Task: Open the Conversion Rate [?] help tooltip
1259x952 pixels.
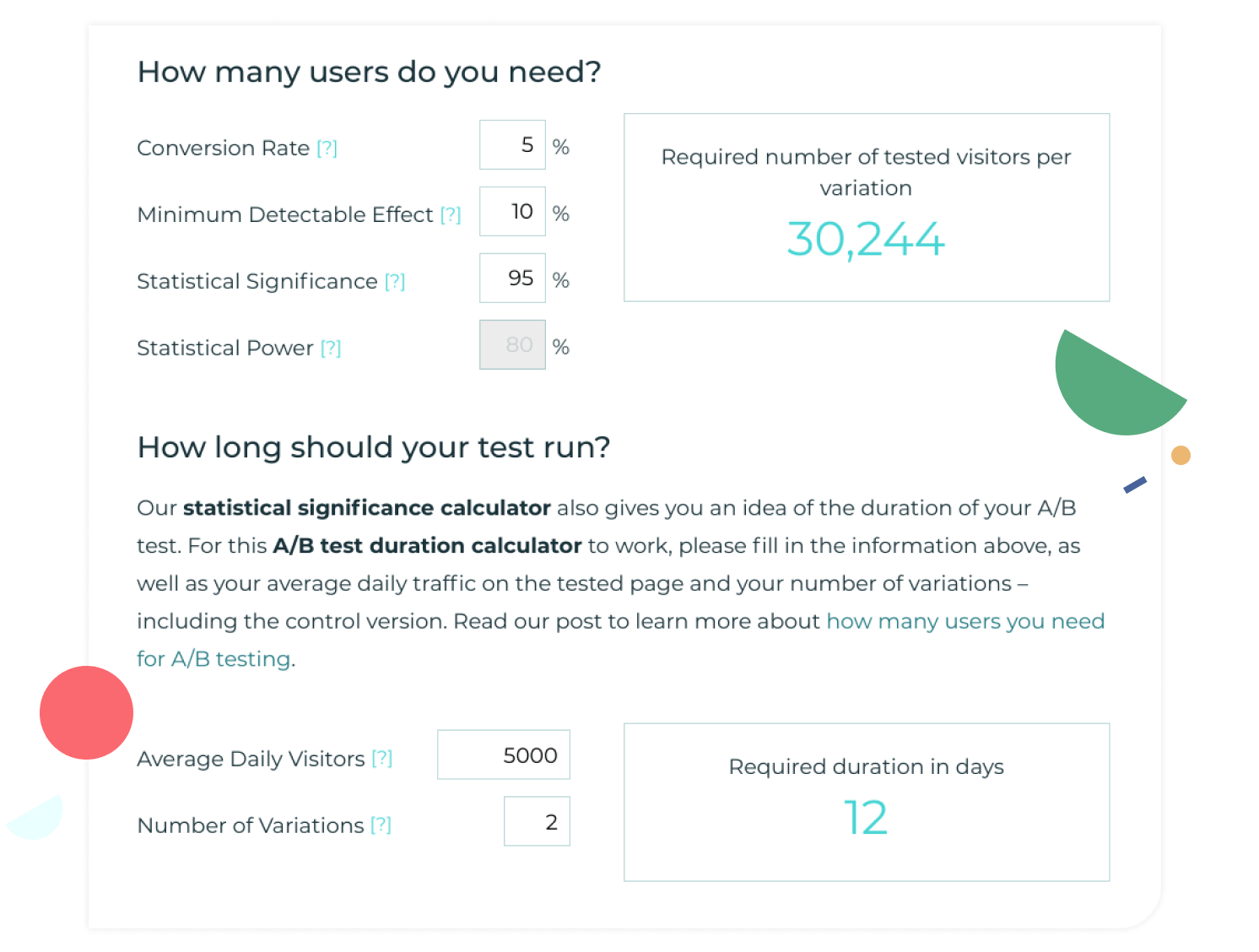Action: click(327, 149)
